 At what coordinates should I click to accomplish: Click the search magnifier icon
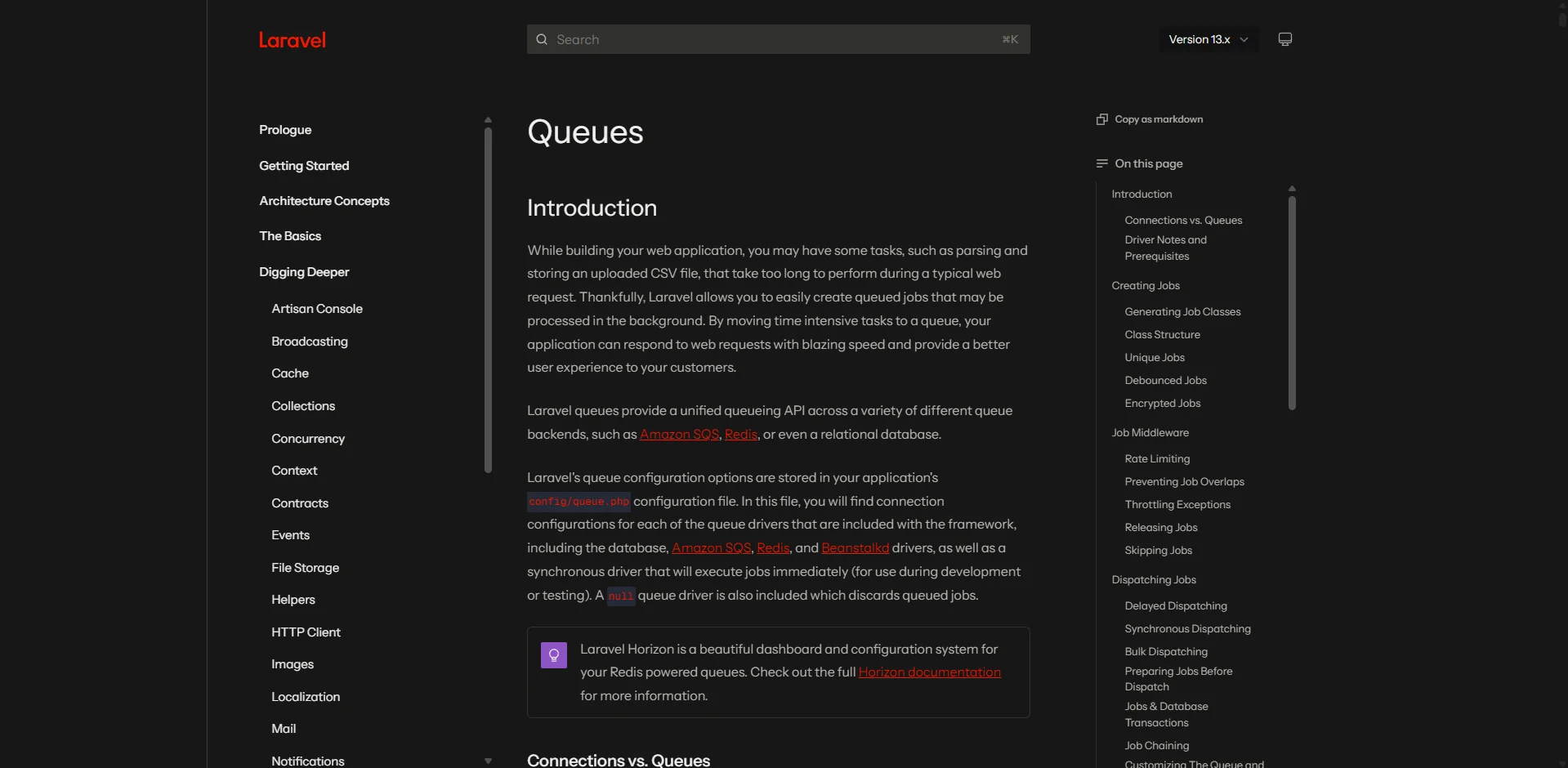coord(542,39)
